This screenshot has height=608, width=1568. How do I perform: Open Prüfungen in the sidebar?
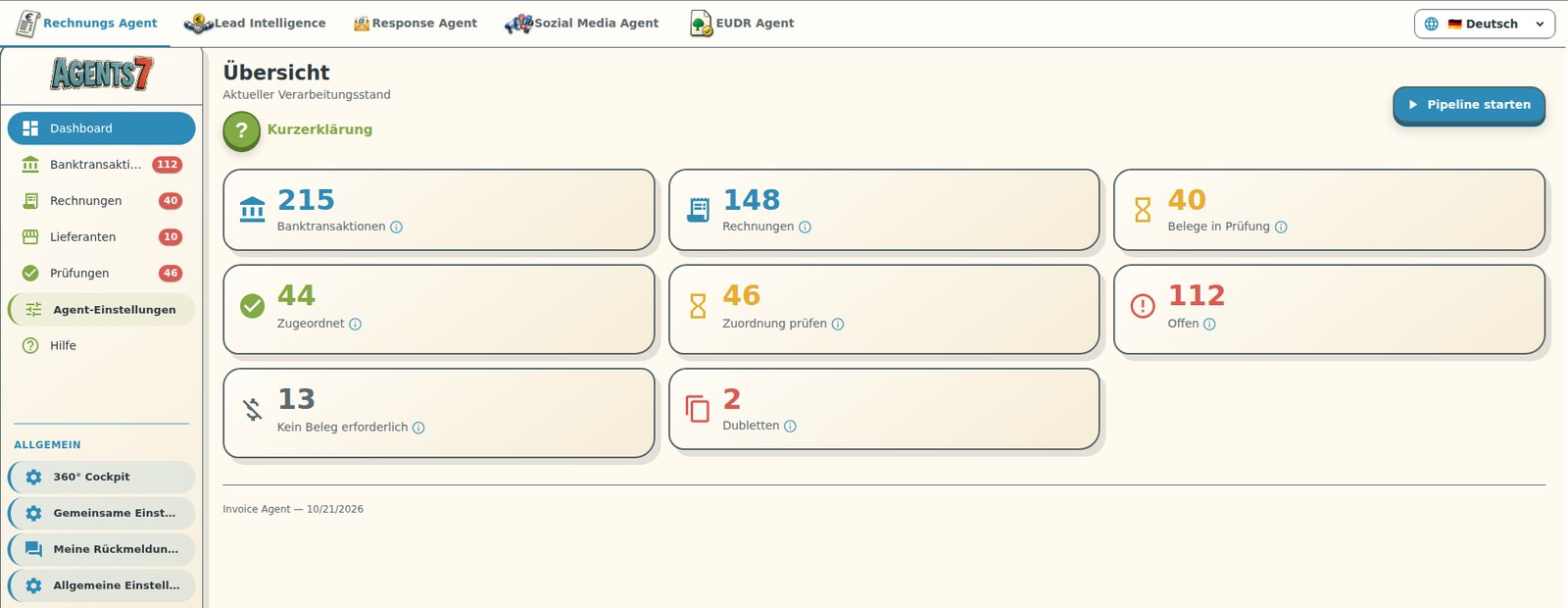coord(102,274)
